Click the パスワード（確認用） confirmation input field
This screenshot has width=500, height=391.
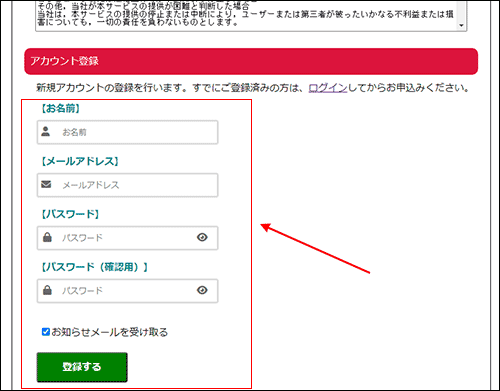[x=127, y=291]
